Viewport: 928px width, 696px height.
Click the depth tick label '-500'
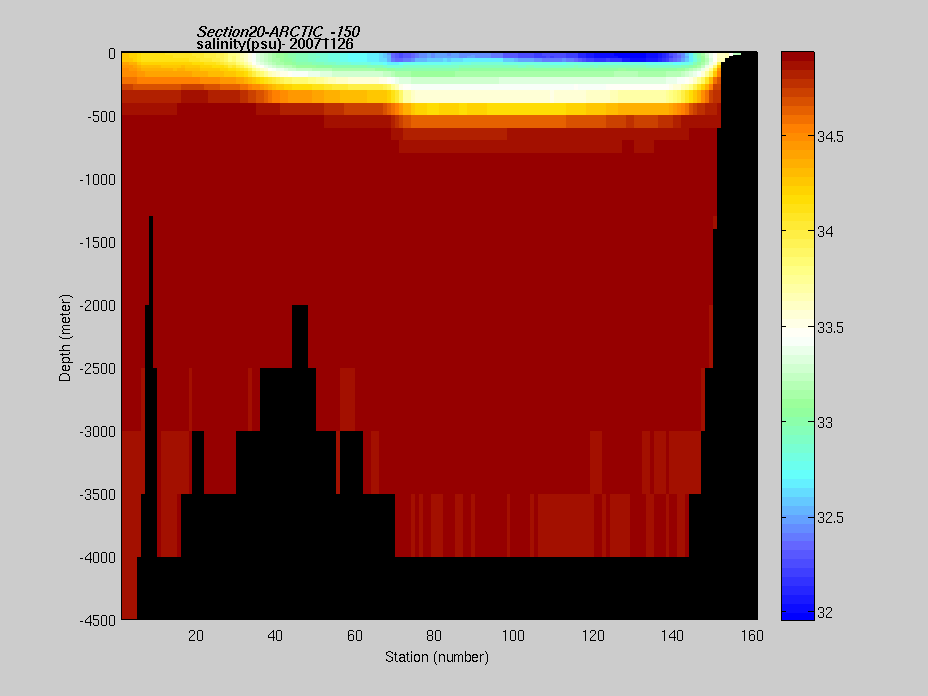(101, 117)
